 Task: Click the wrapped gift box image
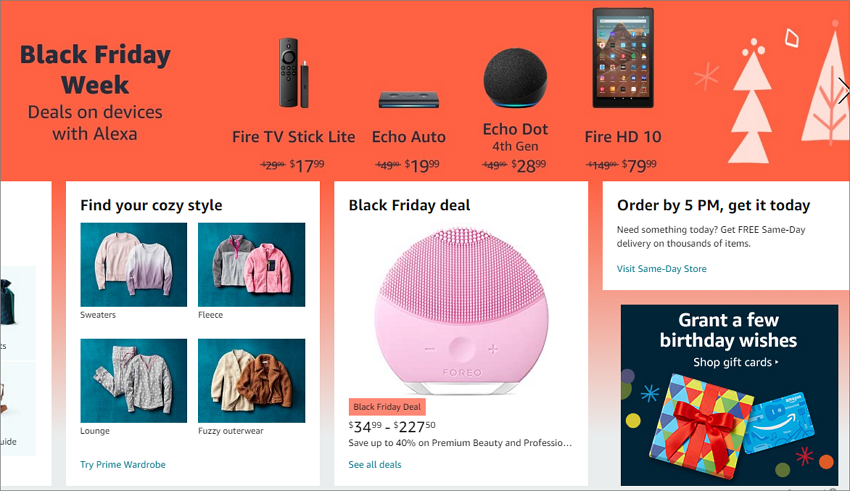coord(700,426)
